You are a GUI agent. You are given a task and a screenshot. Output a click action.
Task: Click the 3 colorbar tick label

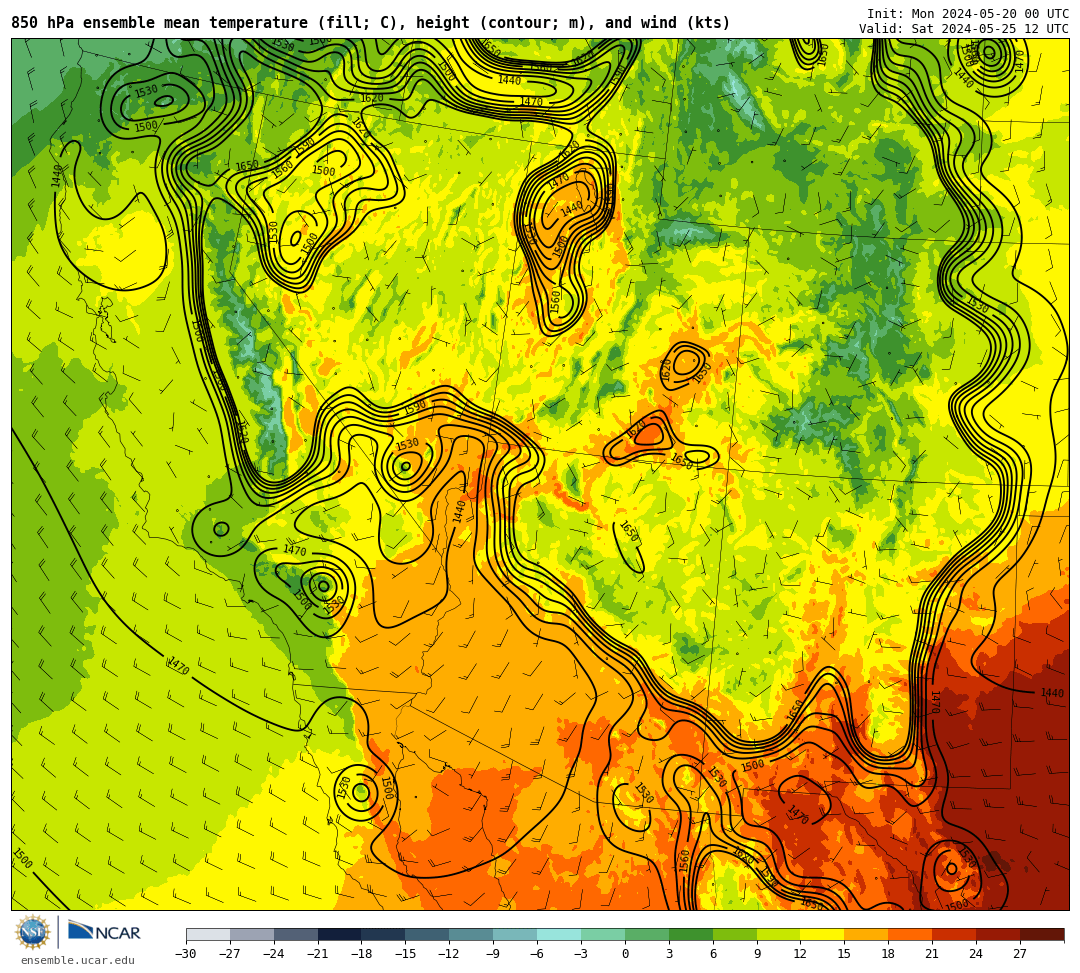[669, 954]
